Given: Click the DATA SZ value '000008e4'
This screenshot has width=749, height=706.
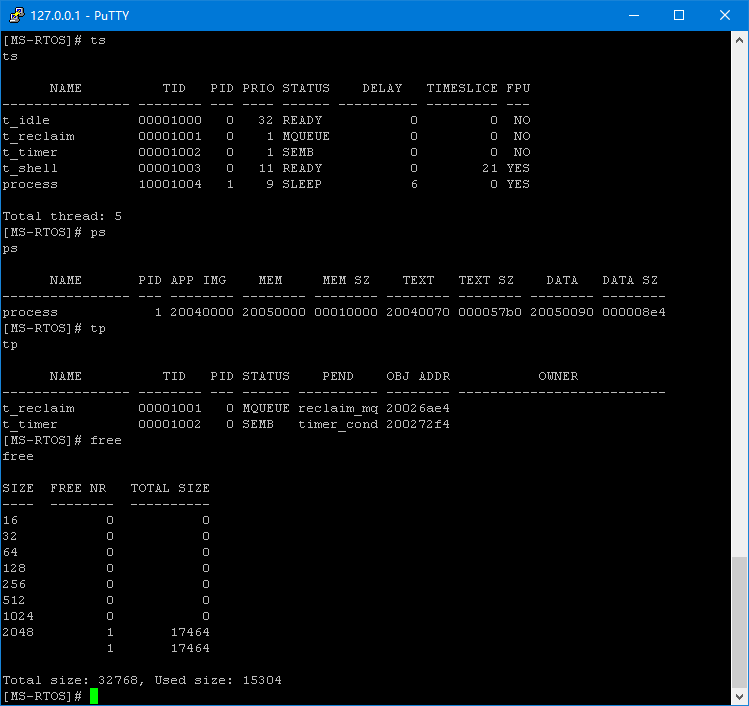Looking at the screenshot, I should (x=634, y=312).
